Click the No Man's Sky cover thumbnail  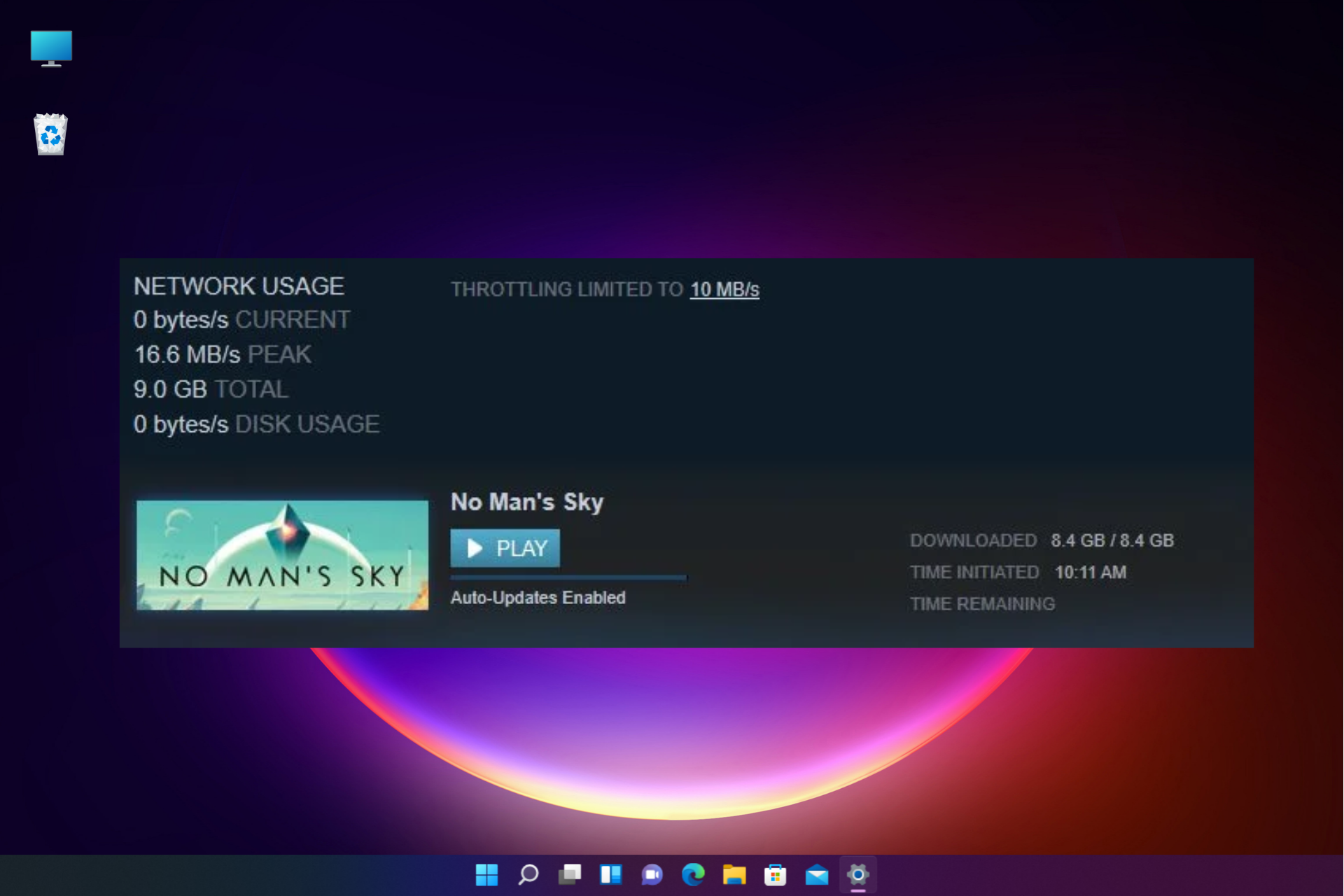[x=282, y=555]
